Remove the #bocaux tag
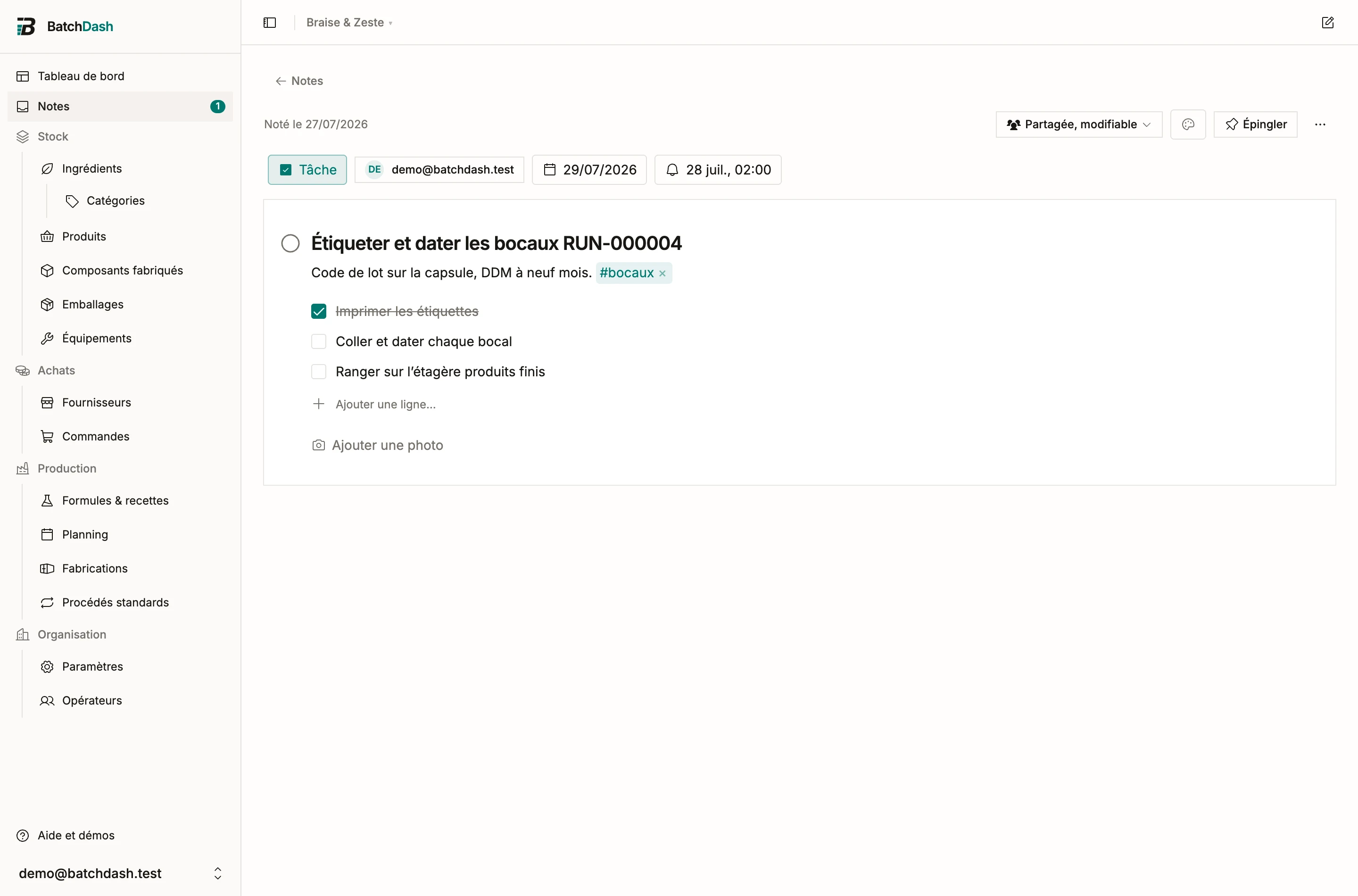The width and height of the screenshot is (1358, 896). [662, 273]
